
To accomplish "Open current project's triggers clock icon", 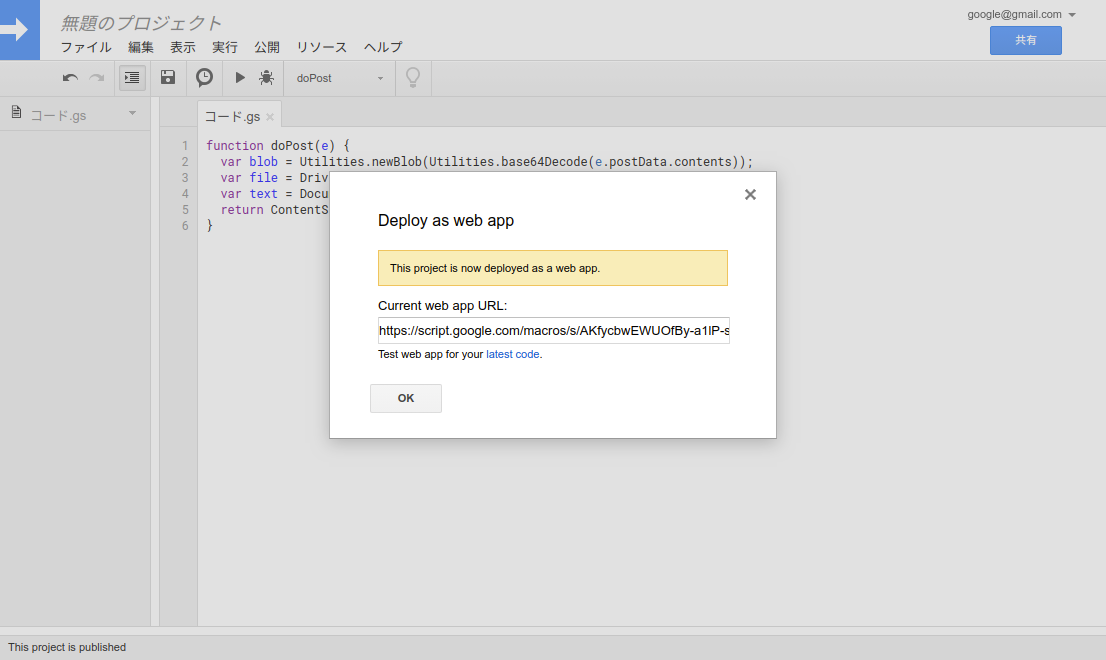I will coord(205,78).
